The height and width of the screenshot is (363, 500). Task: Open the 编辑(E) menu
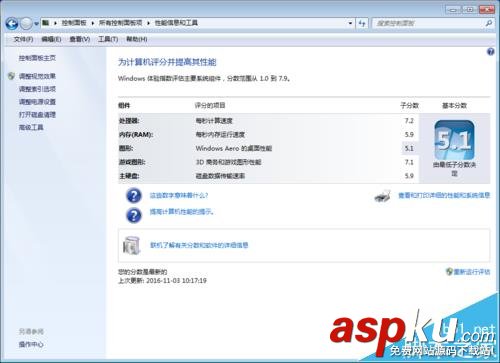tap(51, 39)
